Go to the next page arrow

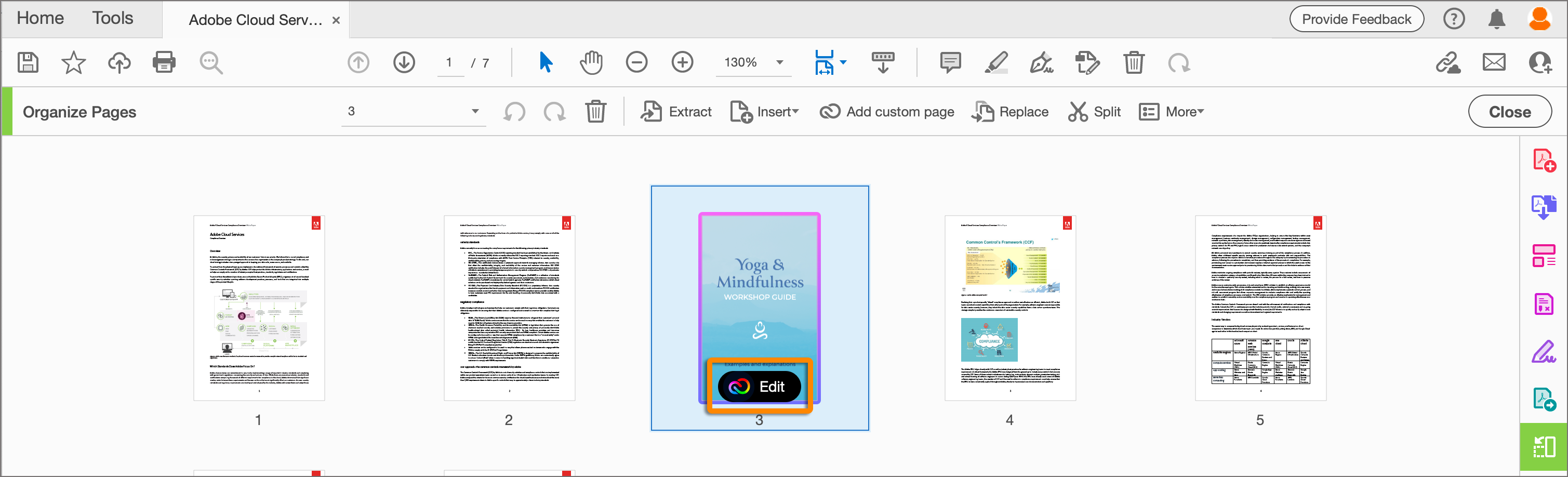click(404, 62)
